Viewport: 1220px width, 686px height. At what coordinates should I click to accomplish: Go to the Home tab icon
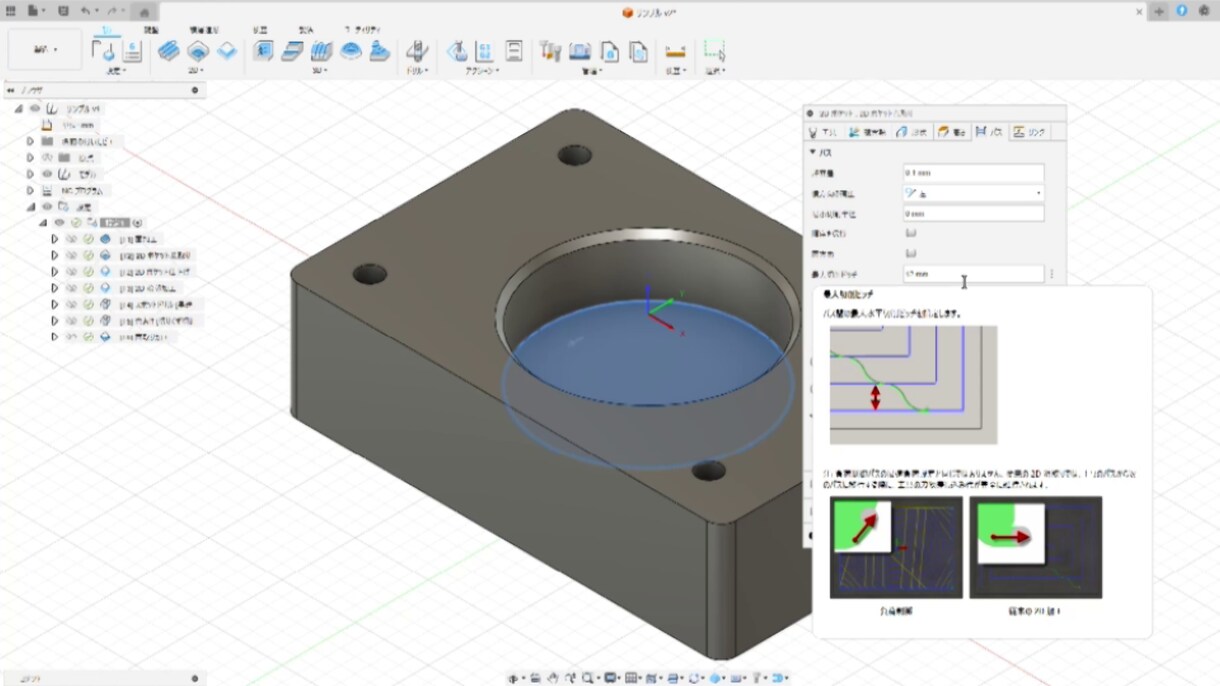[x=144, y=12]
